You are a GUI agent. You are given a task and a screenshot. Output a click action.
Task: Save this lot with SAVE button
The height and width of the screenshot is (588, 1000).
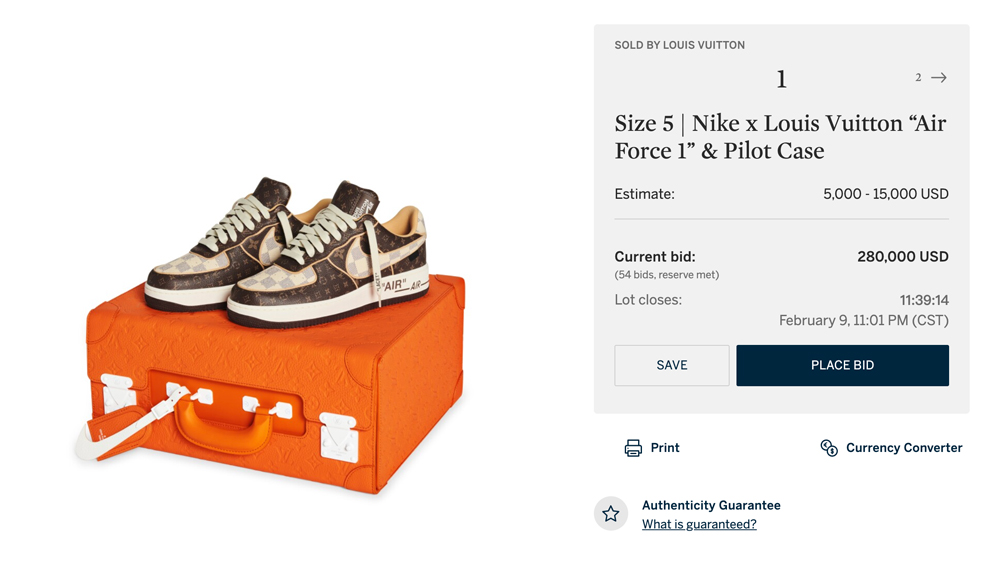[x=672, y=365]
